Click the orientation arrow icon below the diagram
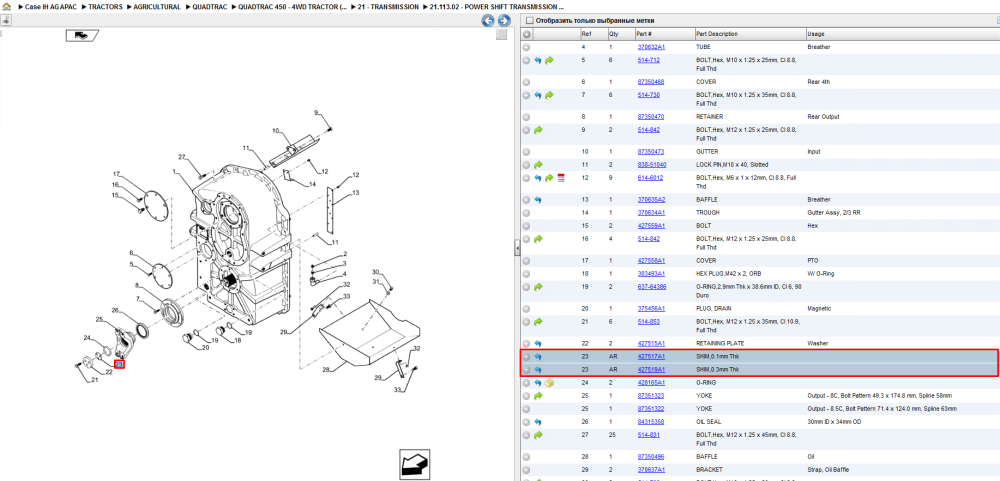 413,464
